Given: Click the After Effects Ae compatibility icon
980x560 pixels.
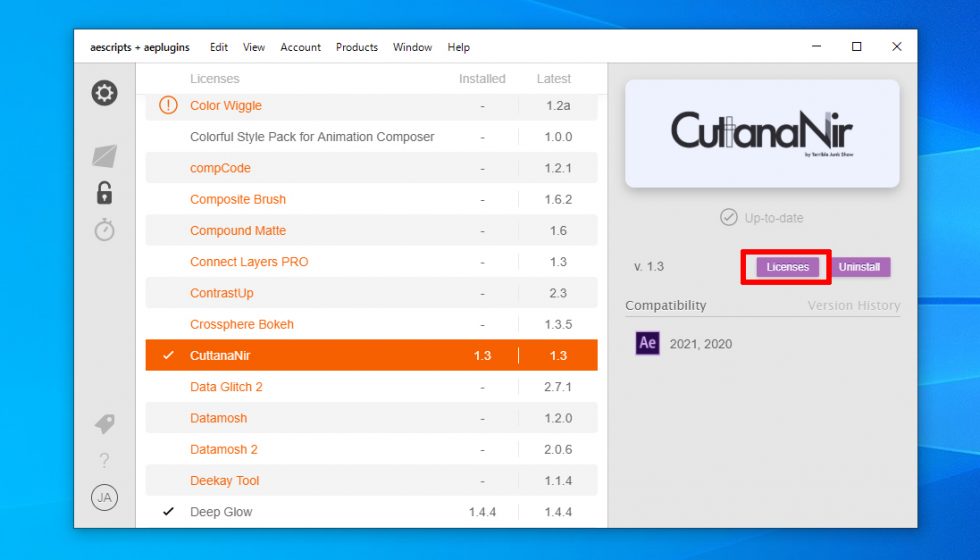Looking at the screenshot, I should pyautogui.click(x=648, y=343).
